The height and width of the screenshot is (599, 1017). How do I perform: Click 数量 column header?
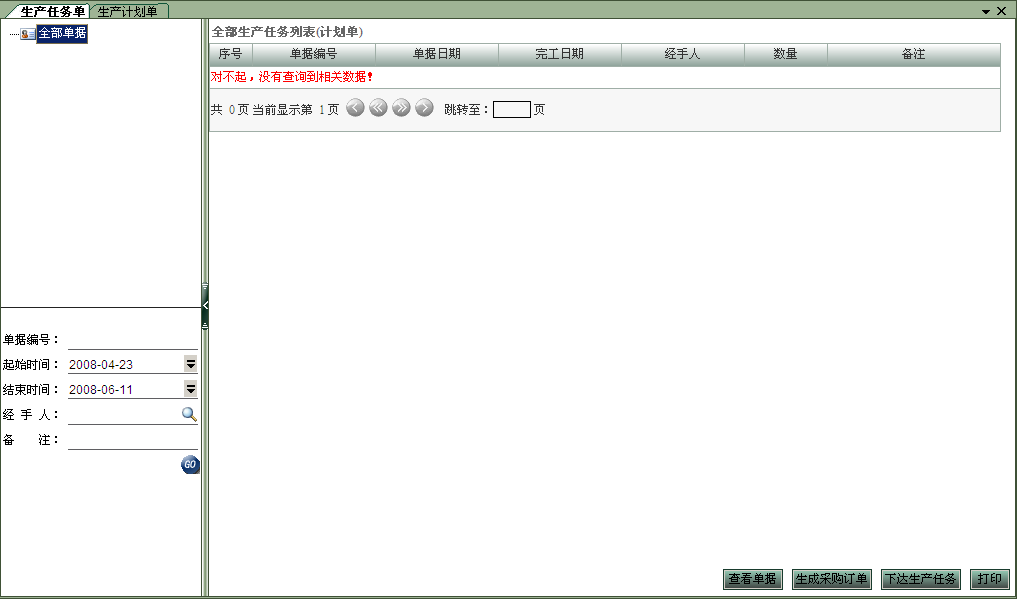(786, 54)
